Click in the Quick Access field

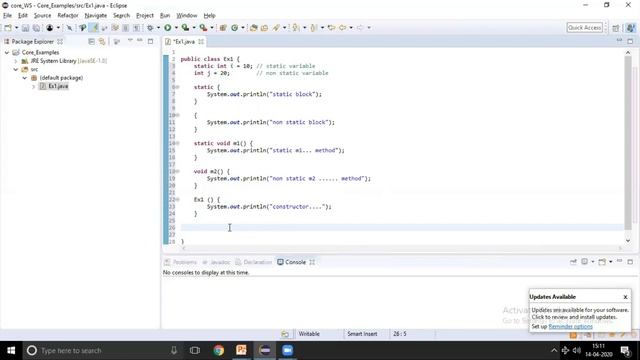tap(584, 28)
